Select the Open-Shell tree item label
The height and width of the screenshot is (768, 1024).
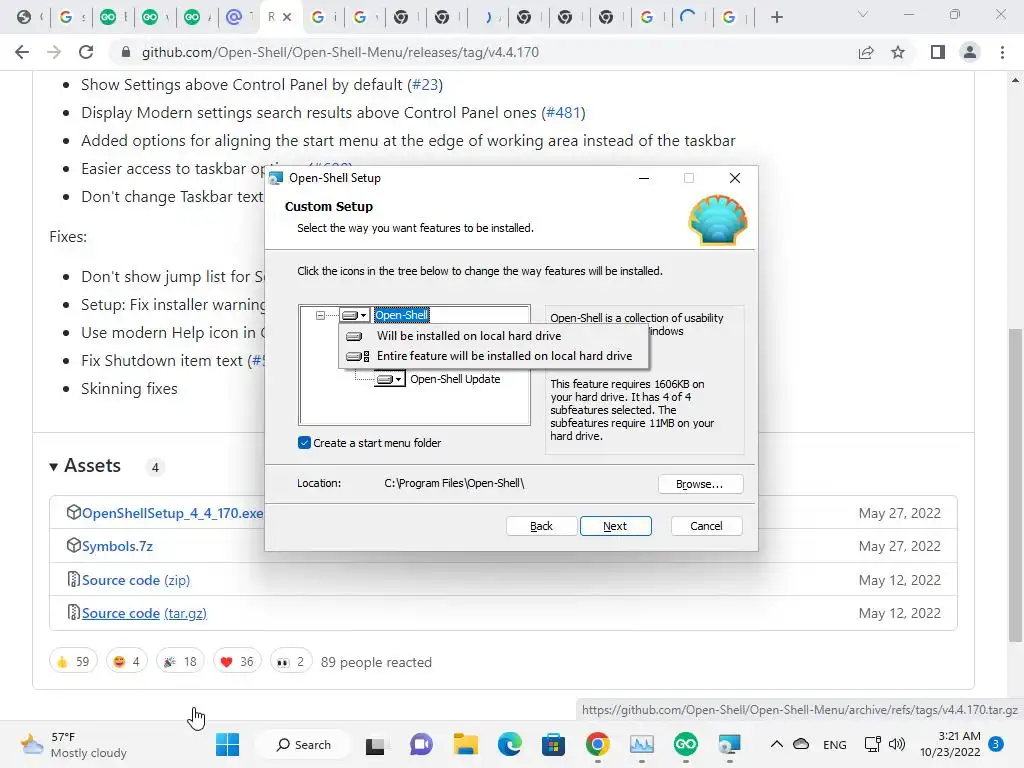[402, 315]
